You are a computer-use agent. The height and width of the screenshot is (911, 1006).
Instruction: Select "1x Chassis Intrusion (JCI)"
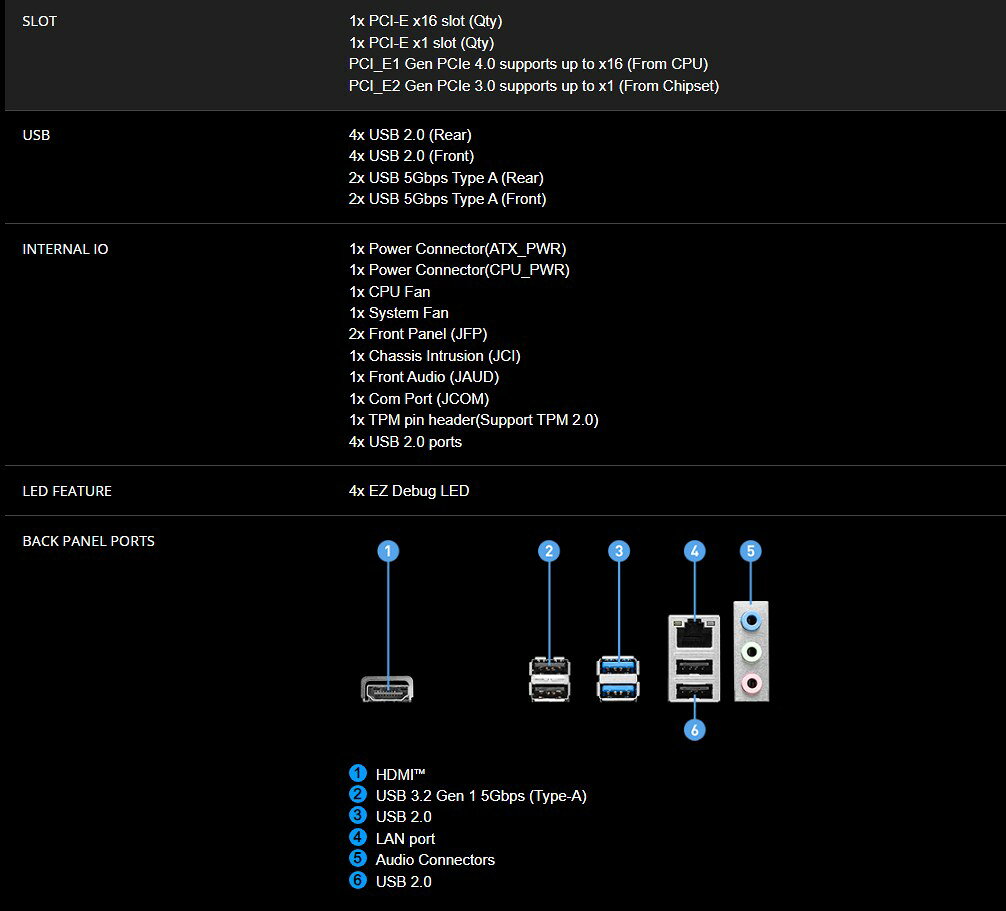(x=434, y=356)
